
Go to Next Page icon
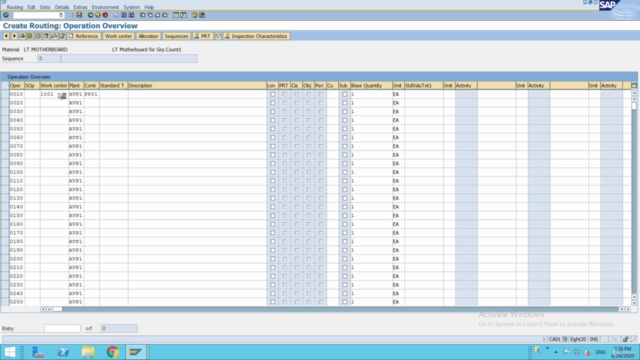[x=157, y=15]
